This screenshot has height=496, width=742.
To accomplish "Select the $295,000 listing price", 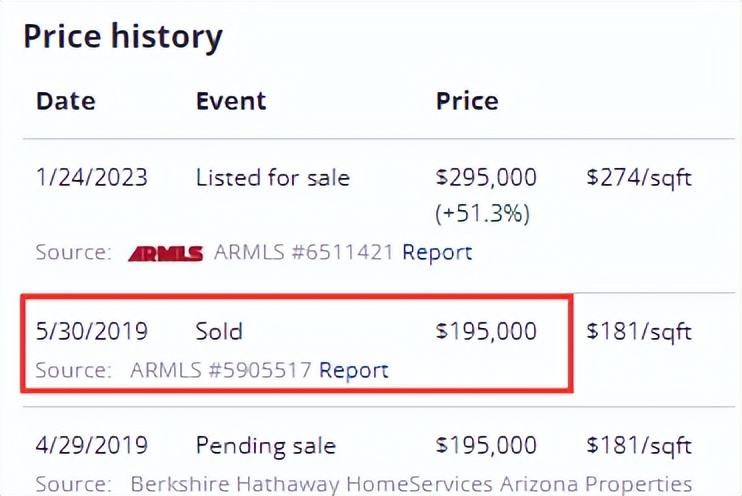I will click(486, 178).
